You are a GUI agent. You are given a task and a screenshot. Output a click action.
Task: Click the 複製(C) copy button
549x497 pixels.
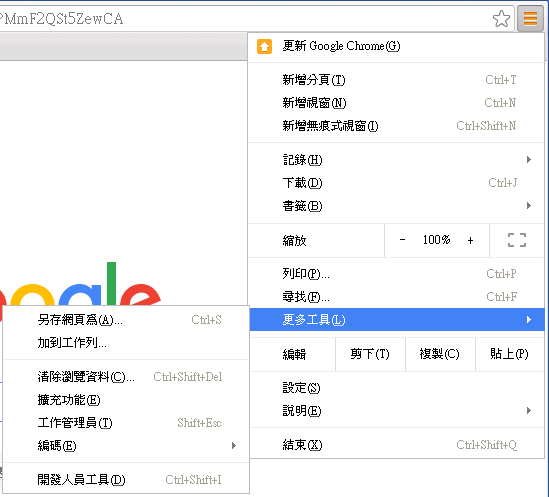[440, 354]
